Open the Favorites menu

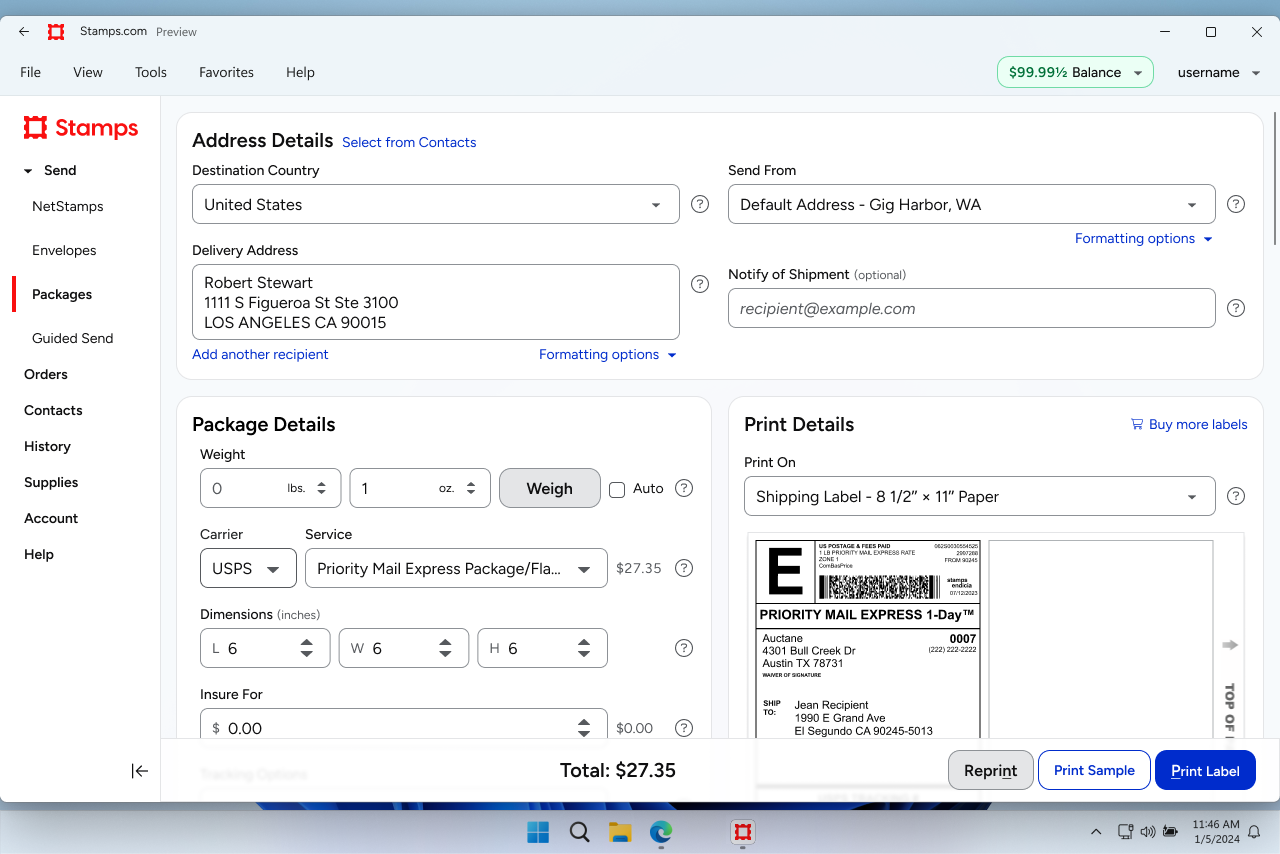coord(226,72)
